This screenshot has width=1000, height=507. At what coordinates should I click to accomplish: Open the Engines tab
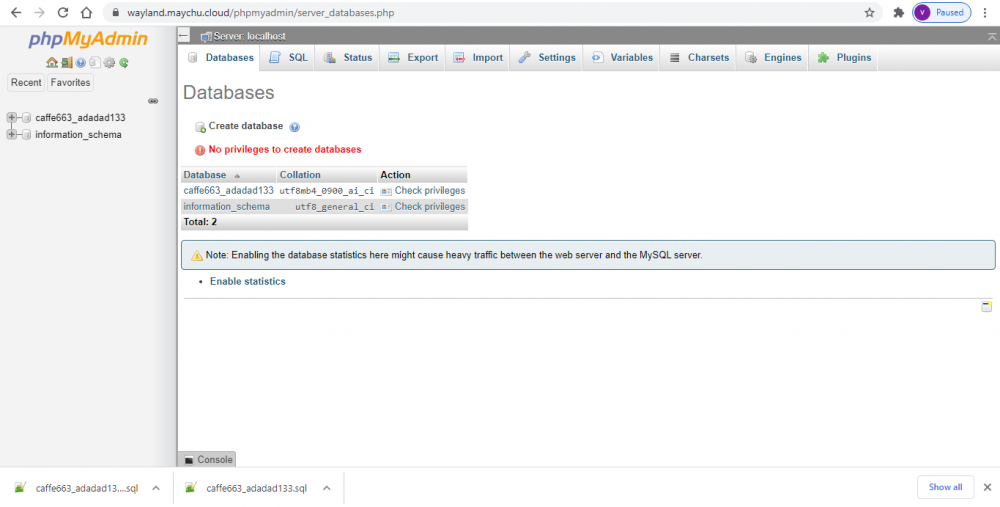point(773,57)
